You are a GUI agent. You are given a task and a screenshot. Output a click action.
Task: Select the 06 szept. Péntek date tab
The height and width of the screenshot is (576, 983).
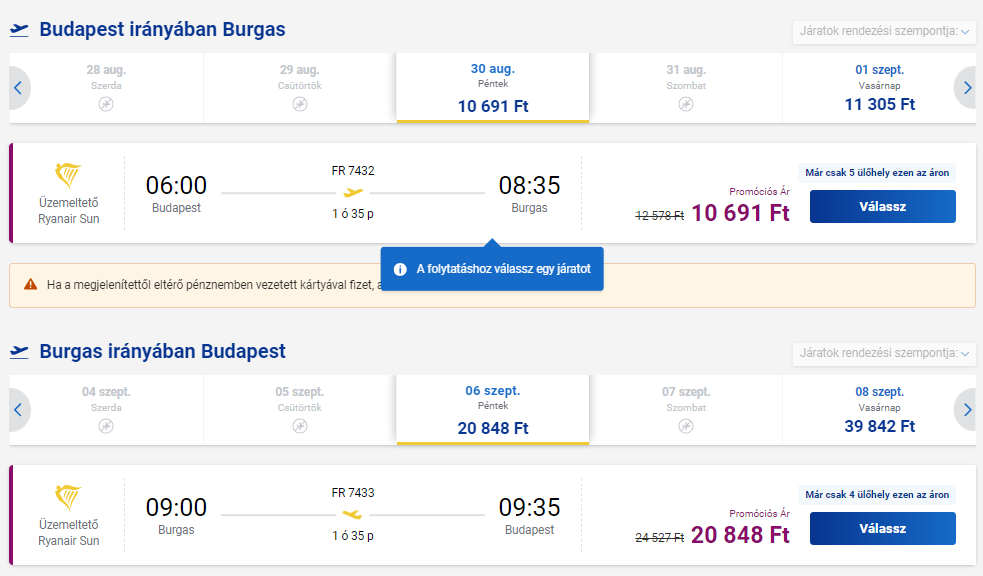(493, 410)
